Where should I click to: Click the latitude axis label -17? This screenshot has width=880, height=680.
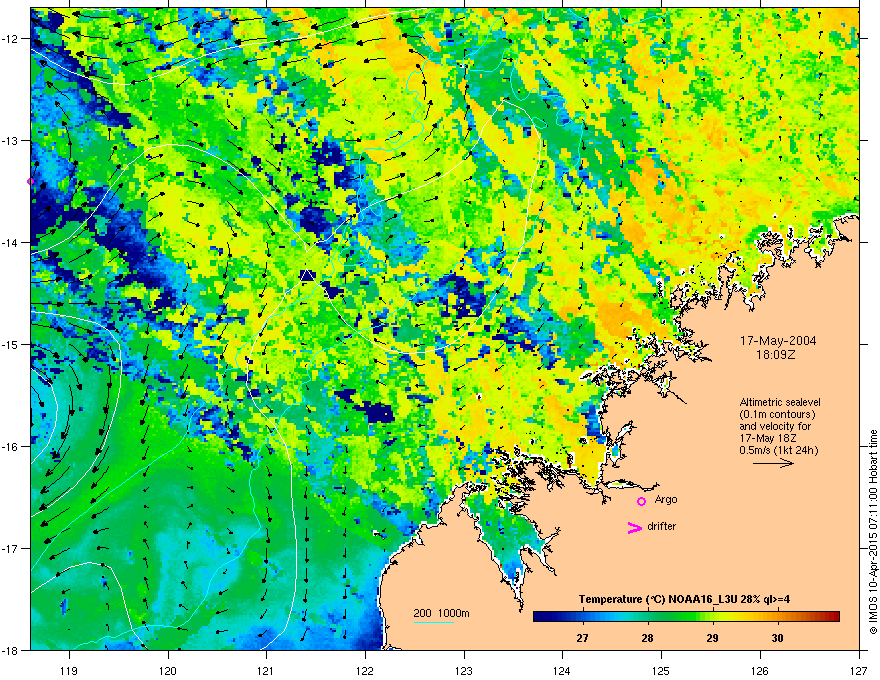(11, 548)
